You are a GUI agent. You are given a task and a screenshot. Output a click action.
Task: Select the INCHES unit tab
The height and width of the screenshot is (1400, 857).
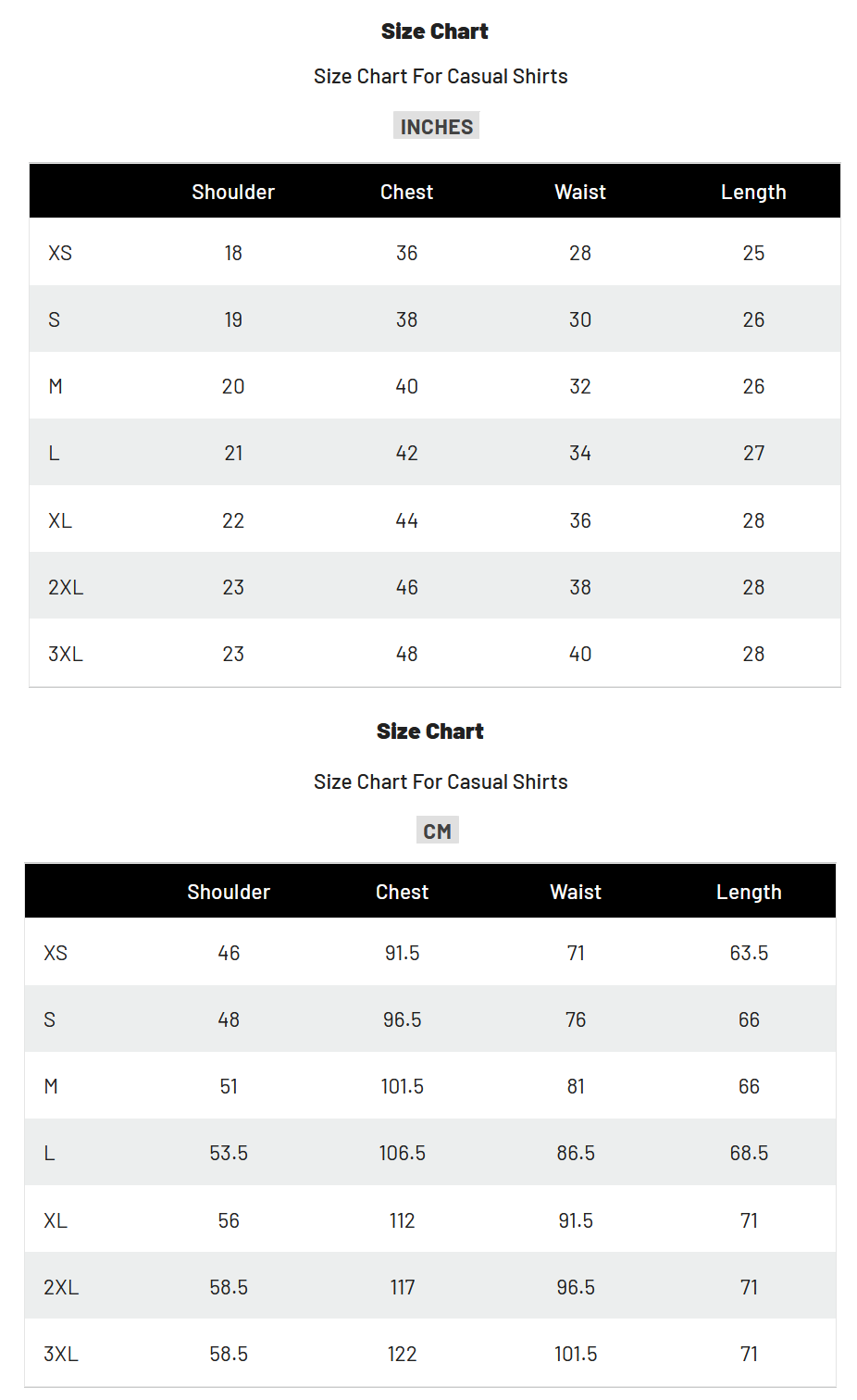click(436, 127)
